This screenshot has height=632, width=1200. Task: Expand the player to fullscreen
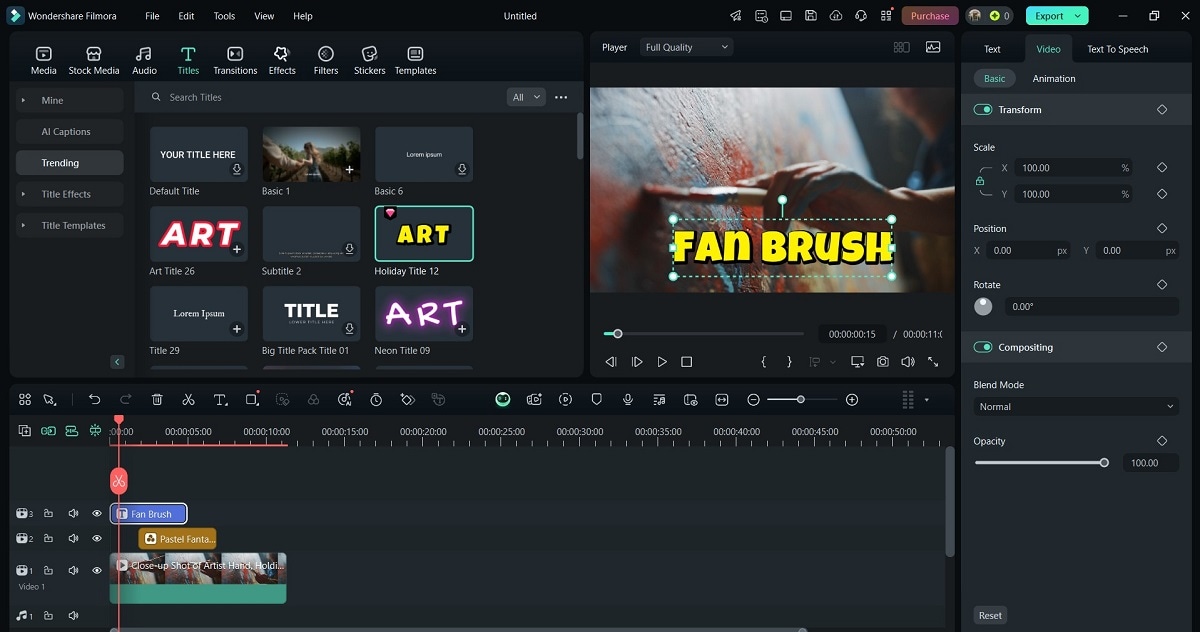pyautogui.click(x=933, y=362)
